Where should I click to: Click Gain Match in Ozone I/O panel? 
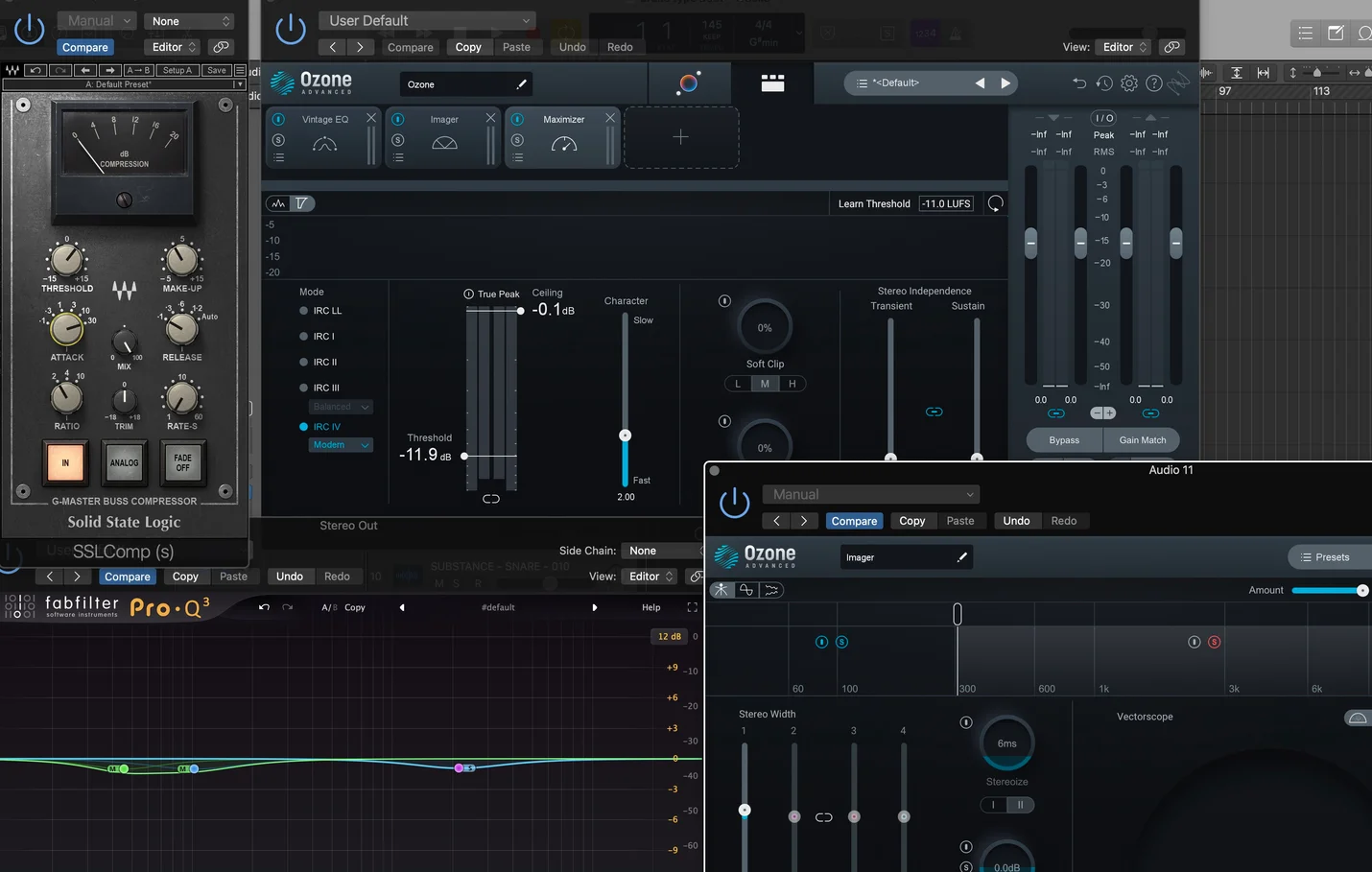pos(1143,440)
